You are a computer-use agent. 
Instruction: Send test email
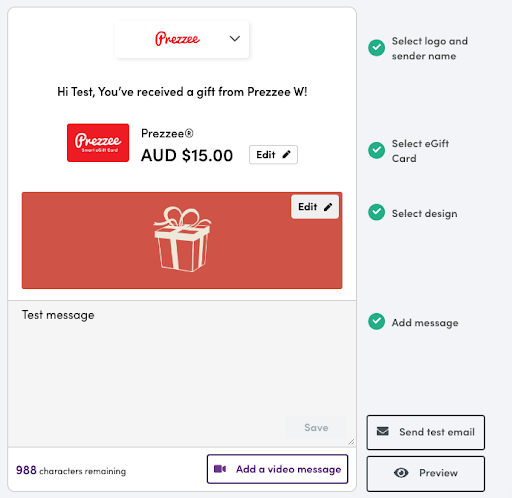pyautogui.click(x=426, y=432)
